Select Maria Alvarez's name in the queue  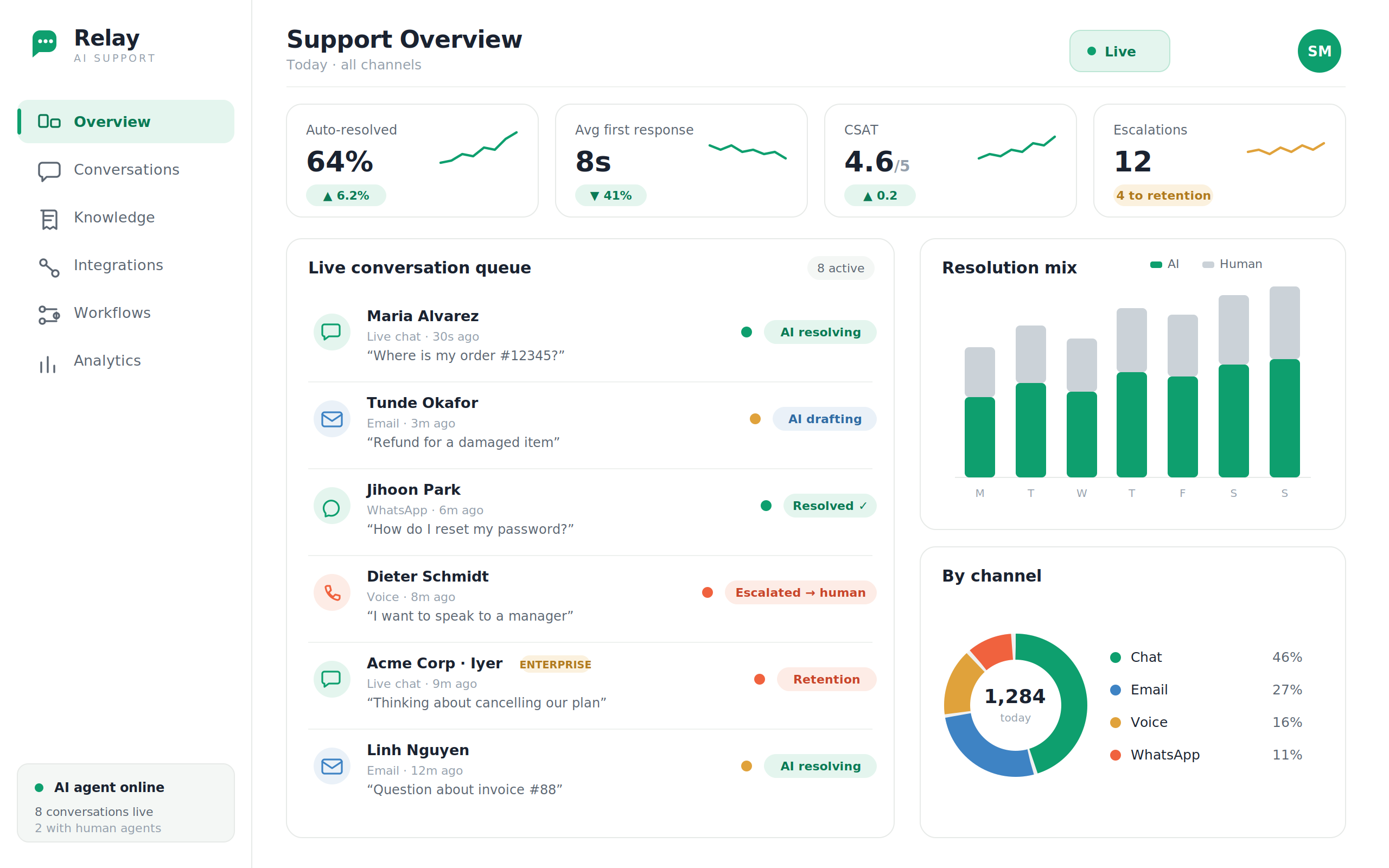[x=423, y=316]
